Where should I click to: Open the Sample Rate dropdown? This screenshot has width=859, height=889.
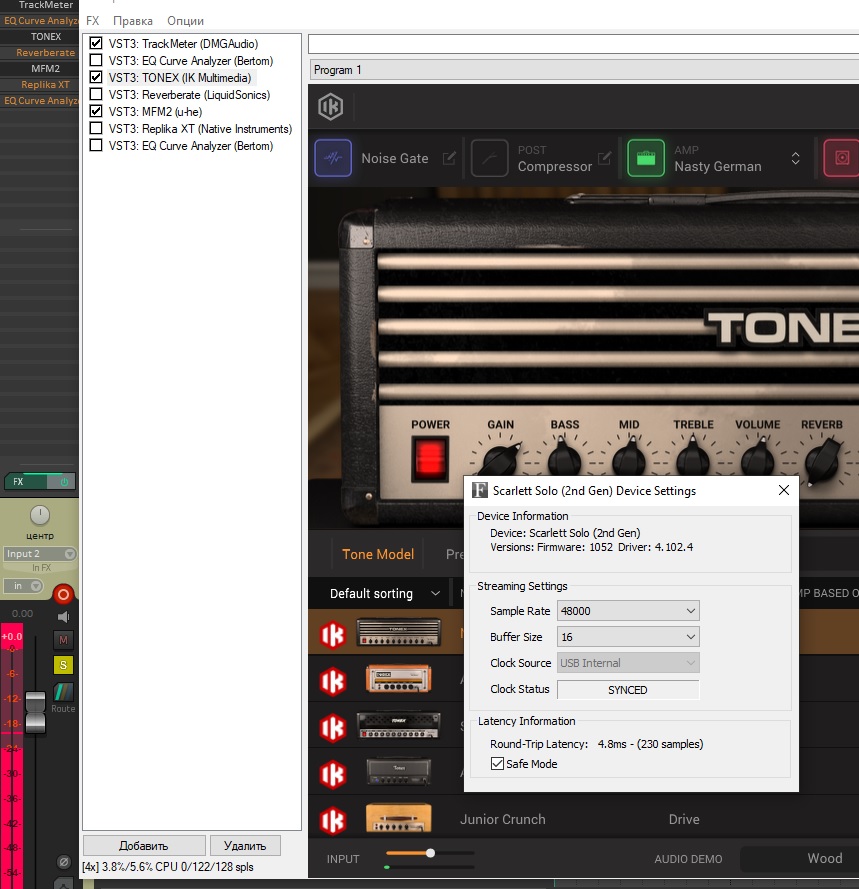click(x=628, y=611)
